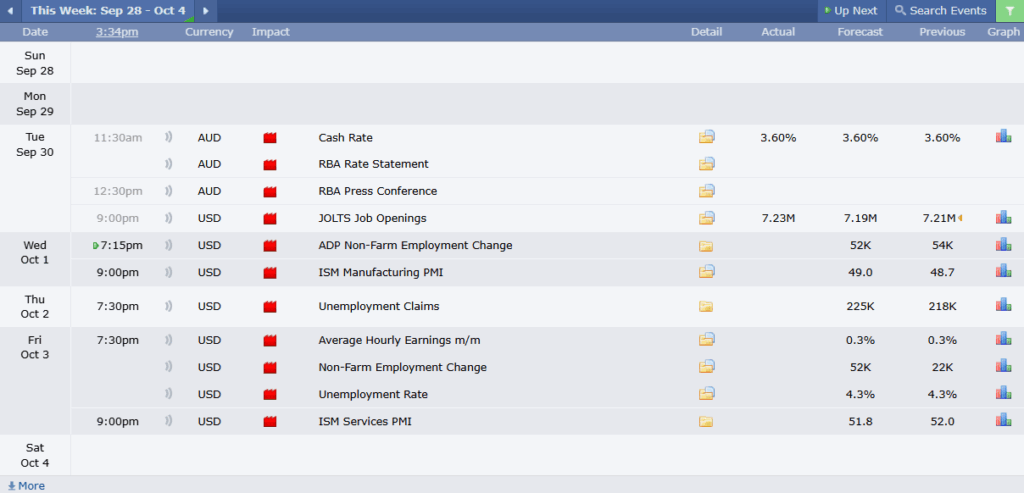
Task: Open graph for JOLTS Job Openings
Action: tap(1003, 218)
